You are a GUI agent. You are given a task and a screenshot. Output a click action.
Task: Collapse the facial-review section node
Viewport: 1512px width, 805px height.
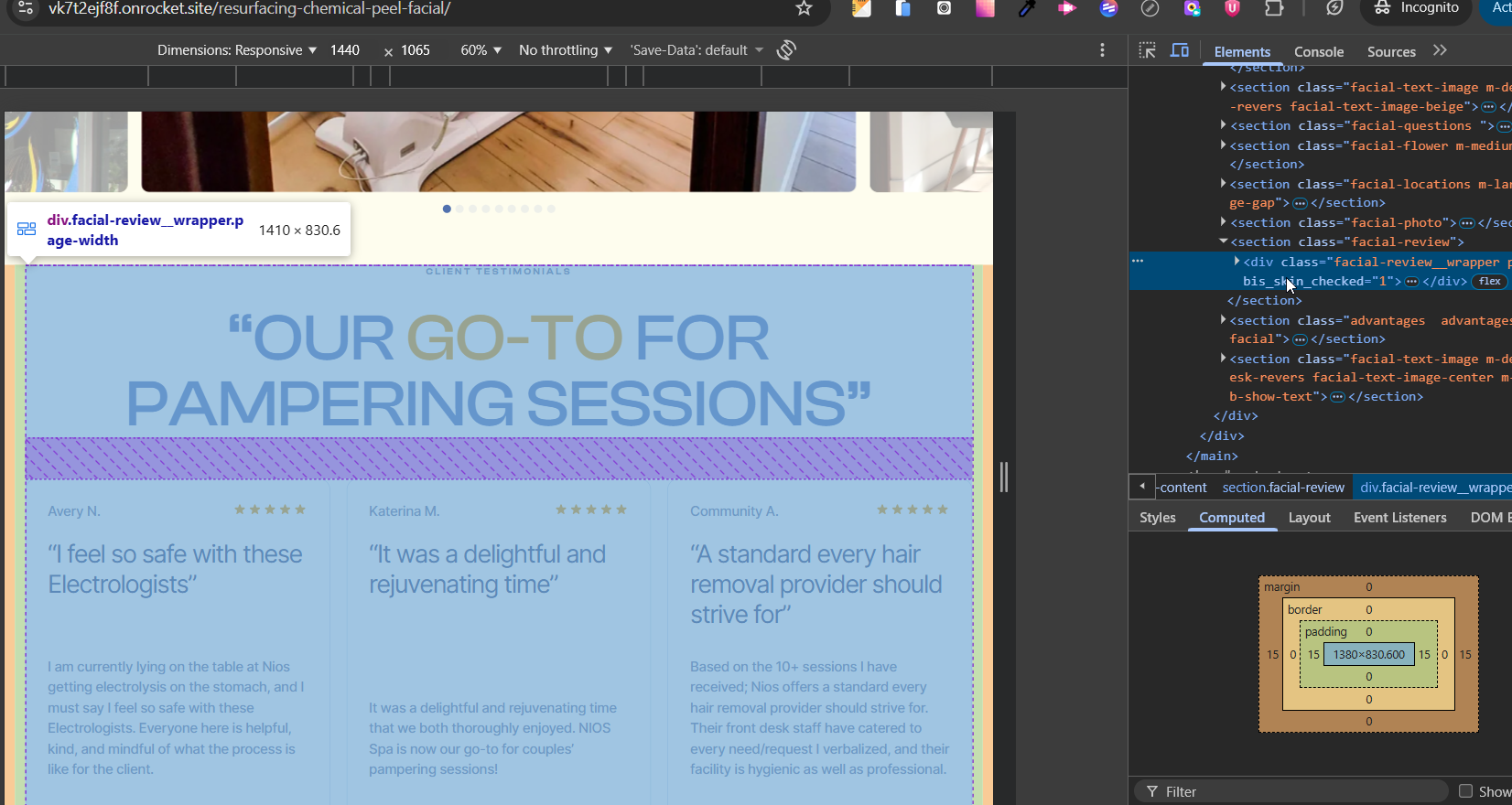(1223, 241)
